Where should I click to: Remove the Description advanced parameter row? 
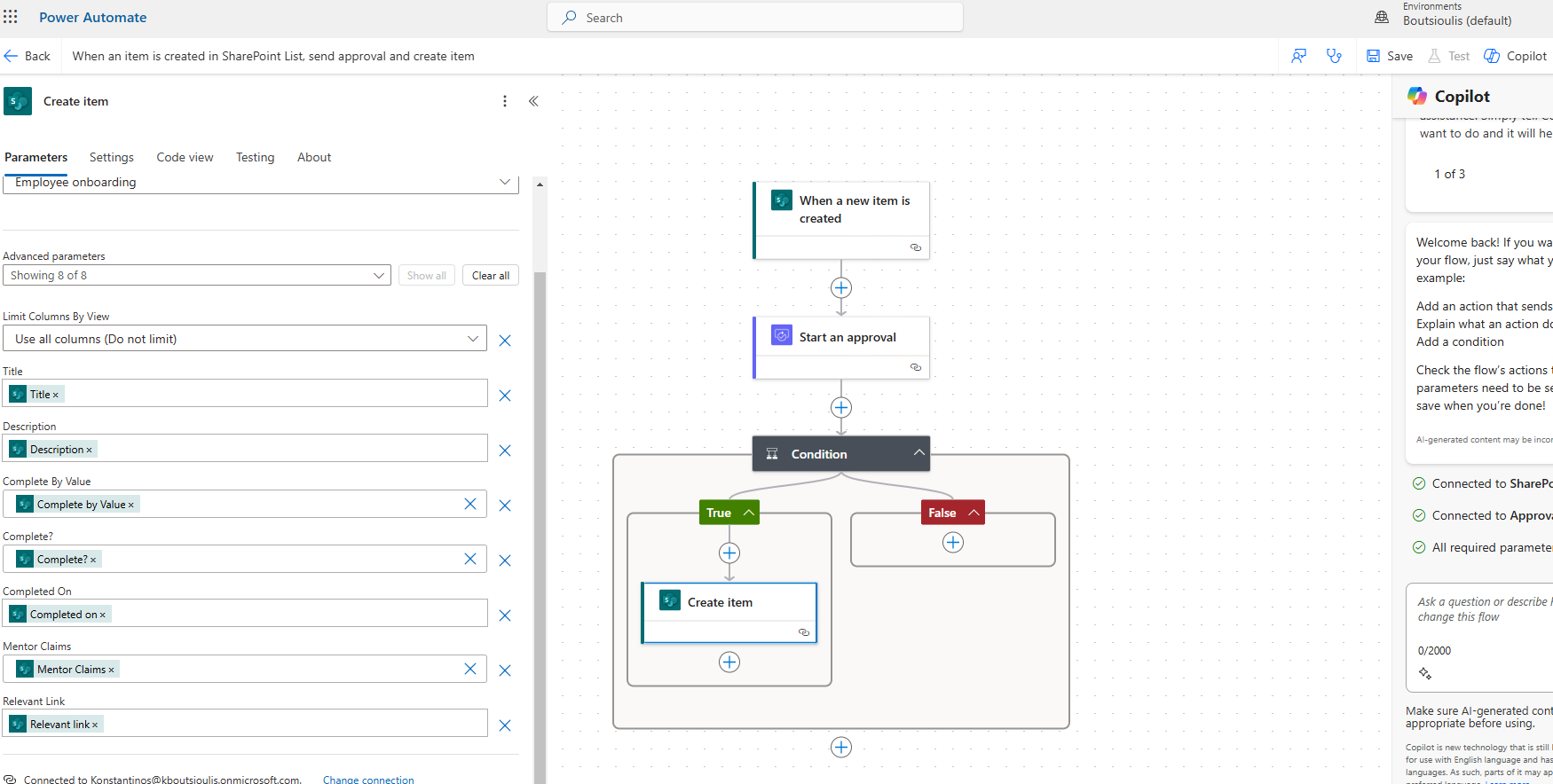[505, 451]
